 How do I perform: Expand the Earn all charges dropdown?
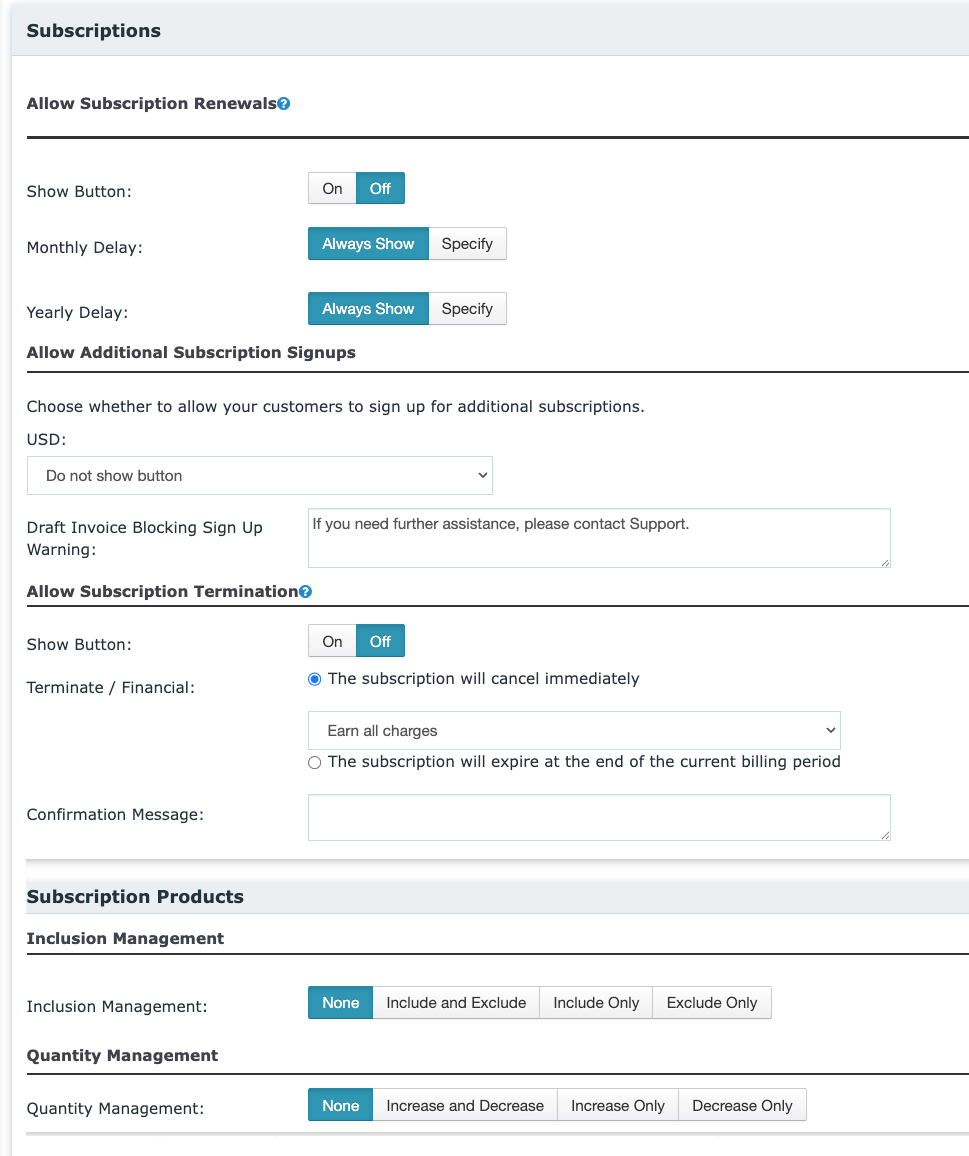click(574, 731)
